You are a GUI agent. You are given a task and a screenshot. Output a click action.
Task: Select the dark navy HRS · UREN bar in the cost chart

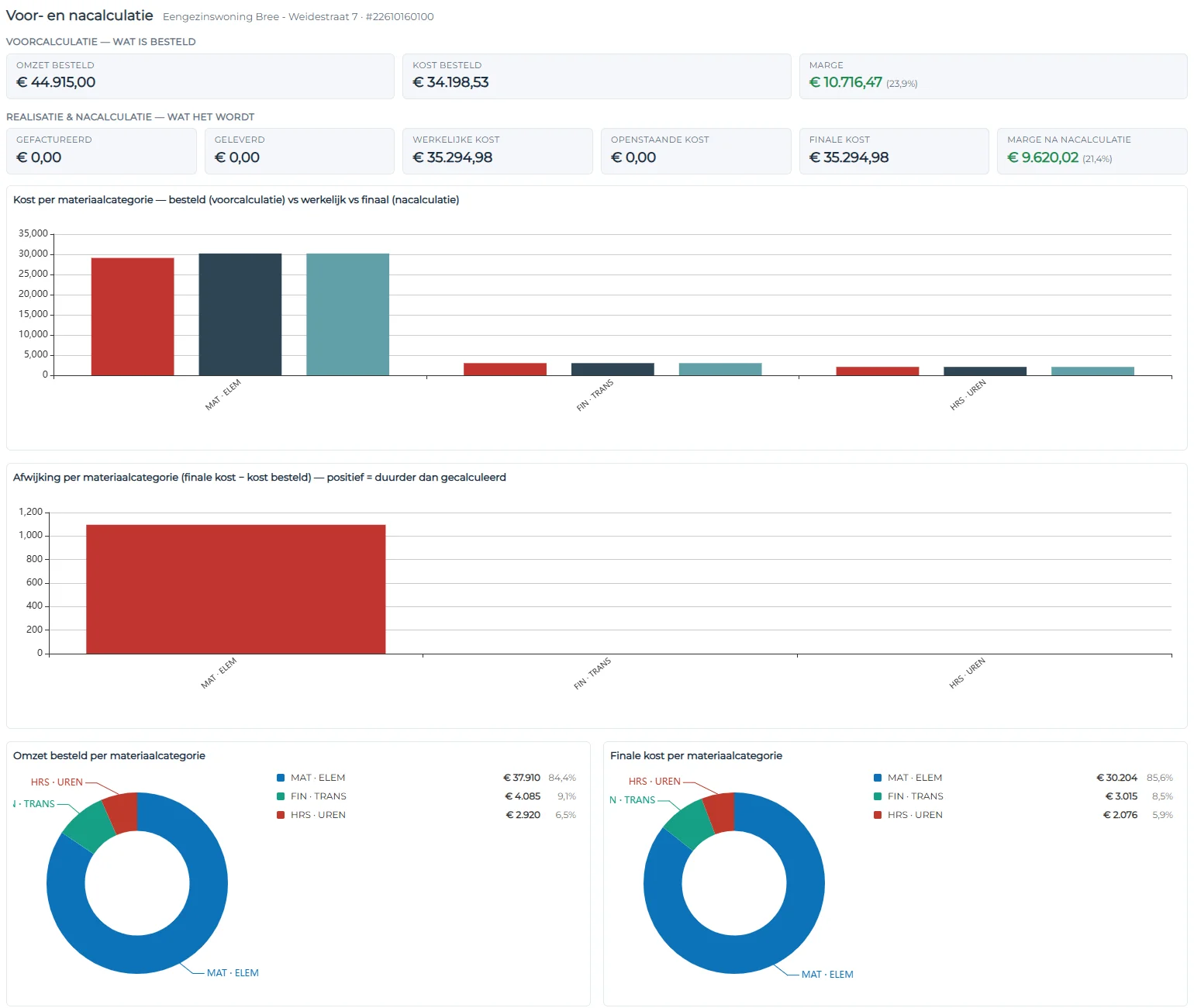pos(985,371)
